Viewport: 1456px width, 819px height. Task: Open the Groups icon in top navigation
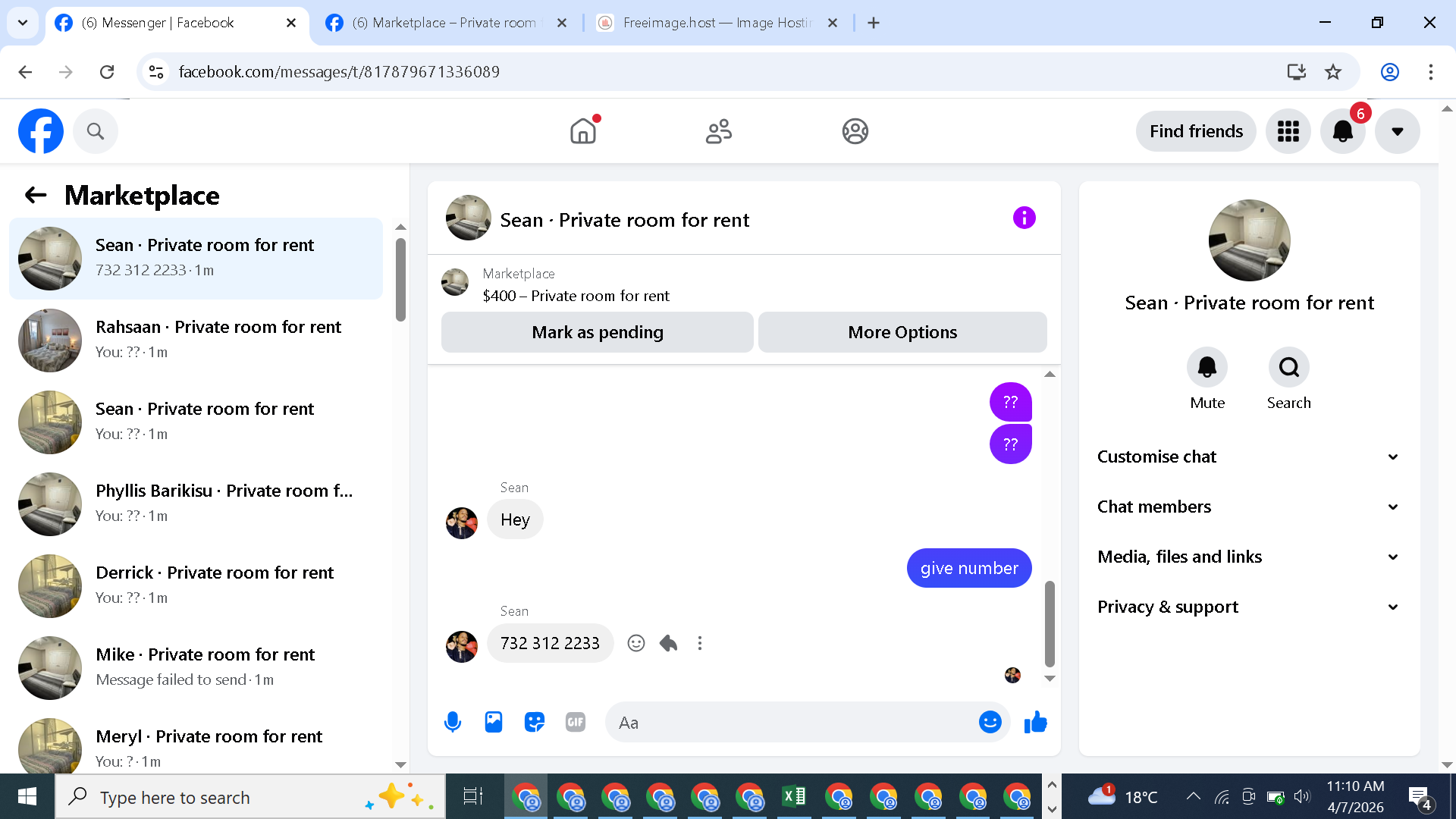[855, 131]
